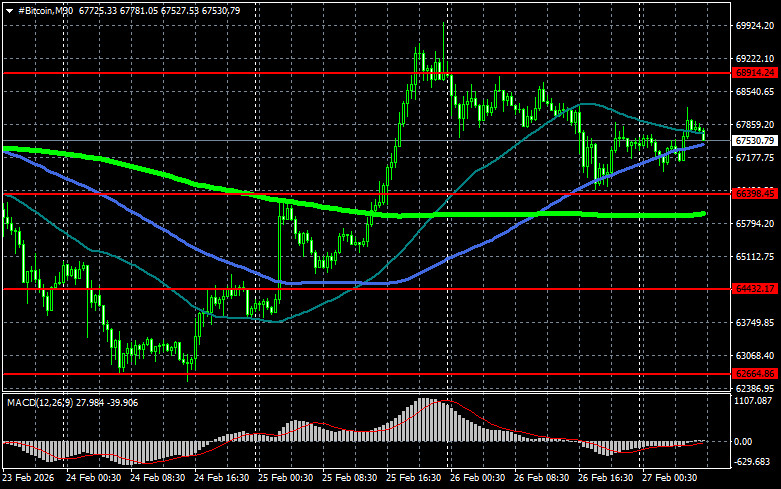Click the MACD scale value 0.00
This screenshot has width=781, height=489.
pyautogui.click(x=743, y=442)
